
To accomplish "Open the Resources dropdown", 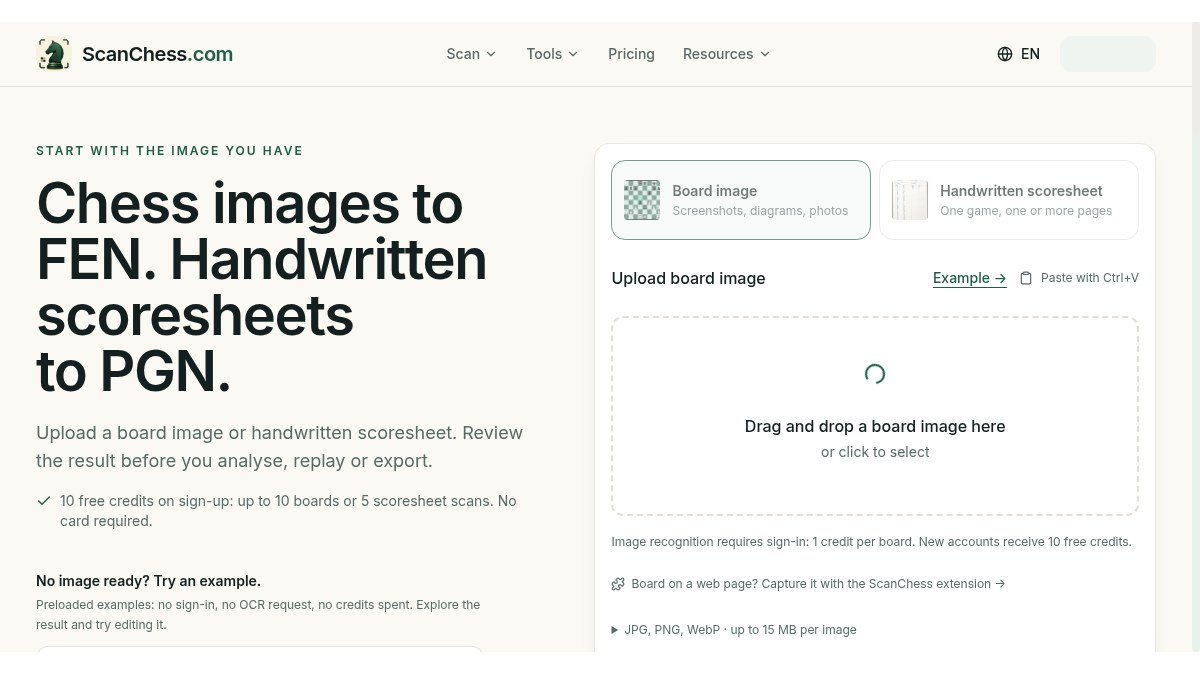I will click(727, 54).
